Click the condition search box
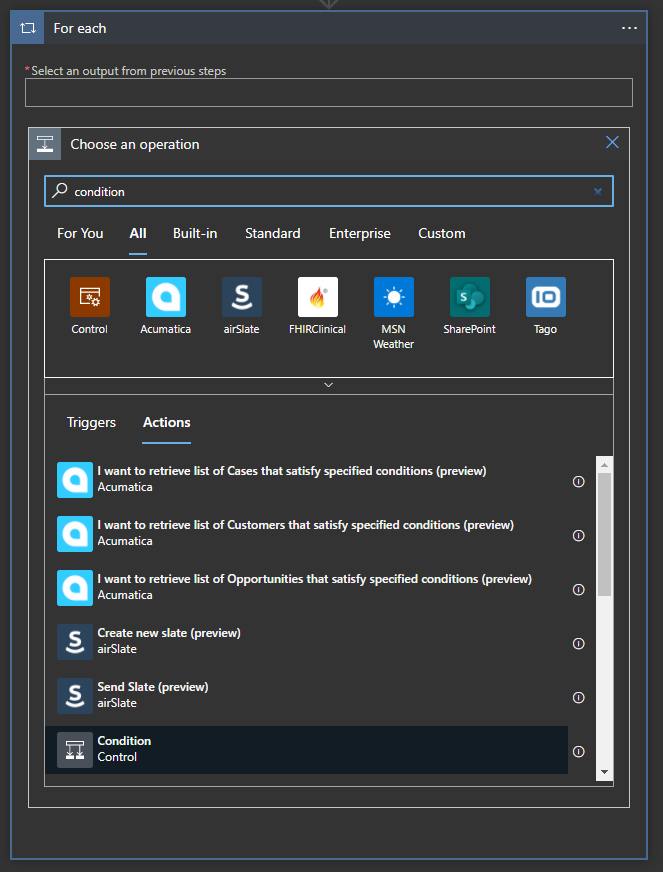The width and height of the screenshot is (663, 872). tap(329, 191)
